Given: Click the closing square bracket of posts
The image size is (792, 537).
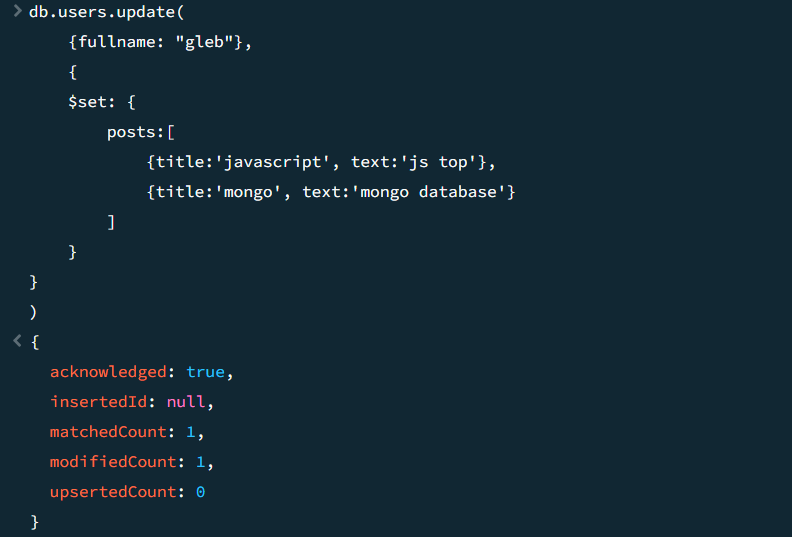Looking at the screenshot, I should 112,222.
